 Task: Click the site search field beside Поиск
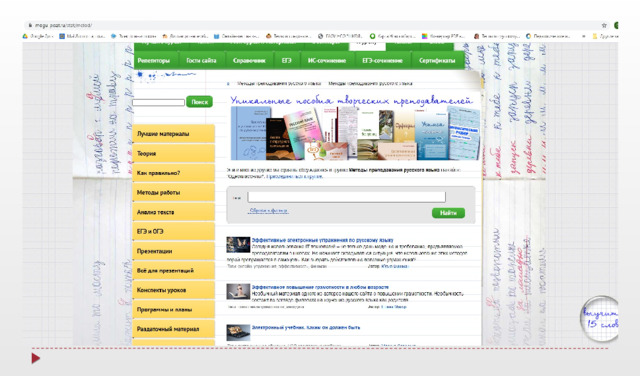158,102
